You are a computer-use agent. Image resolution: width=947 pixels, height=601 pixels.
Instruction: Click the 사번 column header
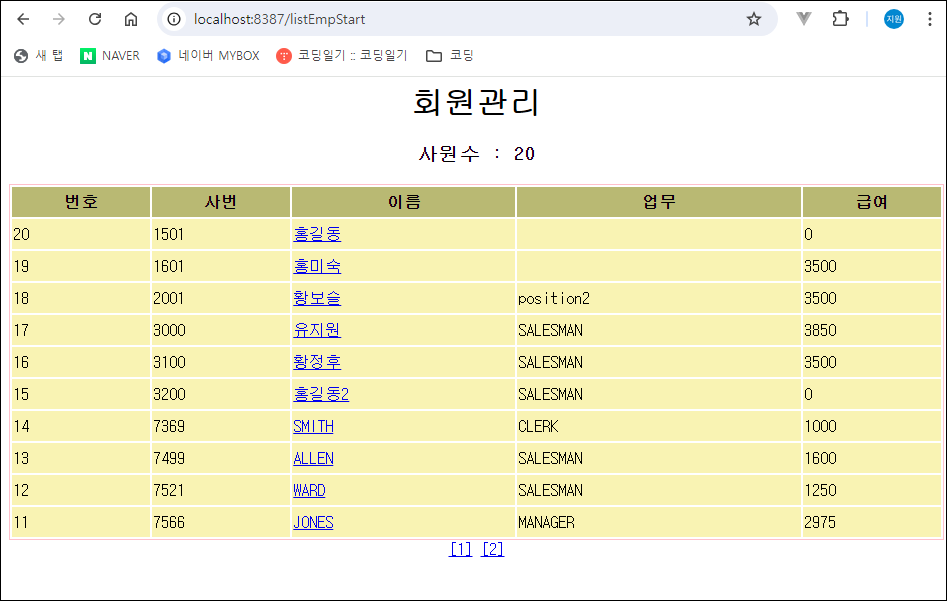coord(220,202)
